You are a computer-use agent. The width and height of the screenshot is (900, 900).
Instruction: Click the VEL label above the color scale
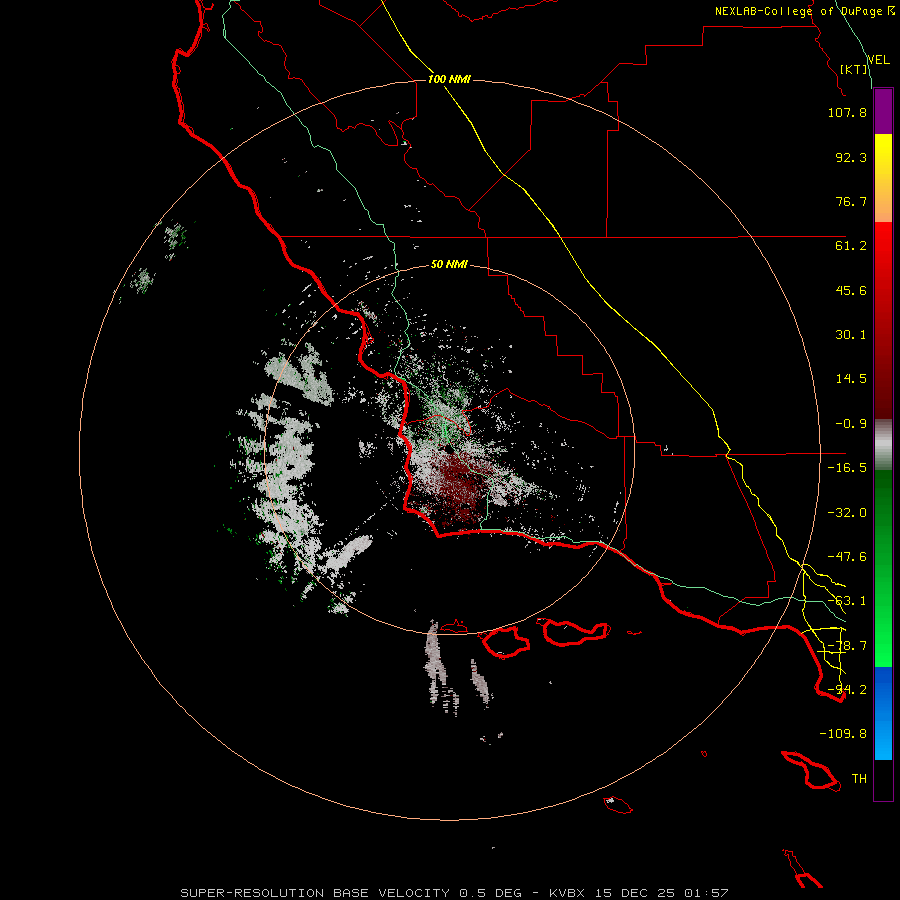pyautogui.click(x=878, y=60)
